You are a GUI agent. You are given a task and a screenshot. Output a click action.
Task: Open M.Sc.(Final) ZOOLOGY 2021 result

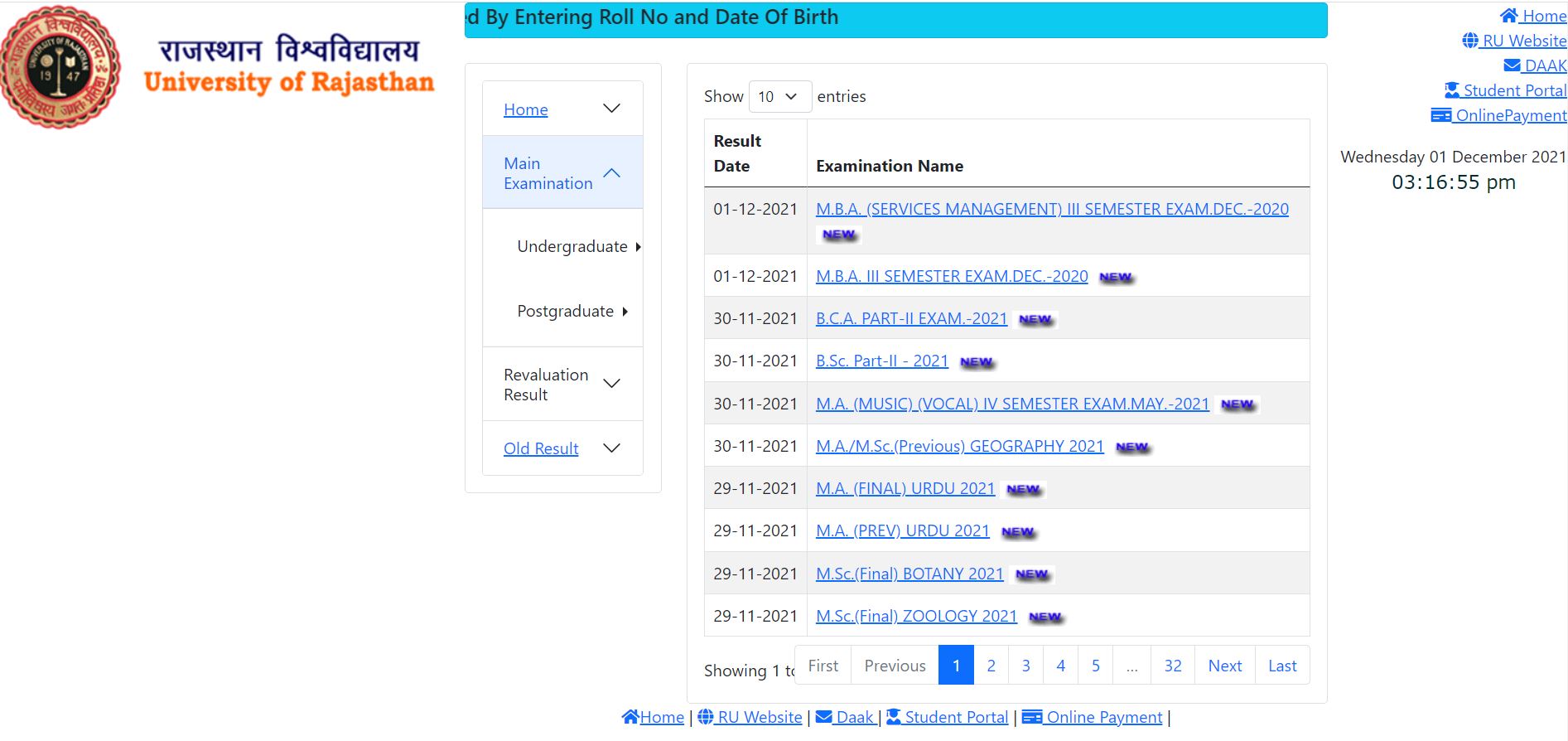[916, 616]
